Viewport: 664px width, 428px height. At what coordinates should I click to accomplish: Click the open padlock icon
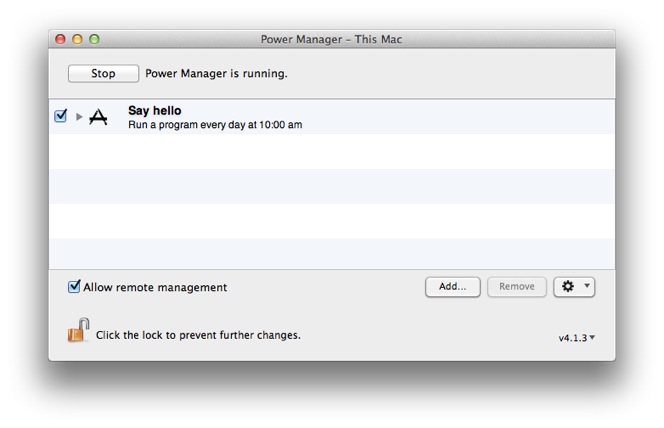[x=78, y=330]
